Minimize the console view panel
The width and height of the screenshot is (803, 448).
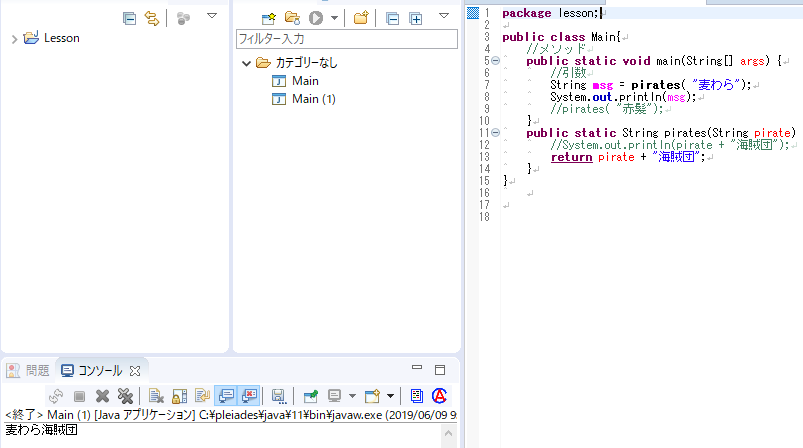417,368
